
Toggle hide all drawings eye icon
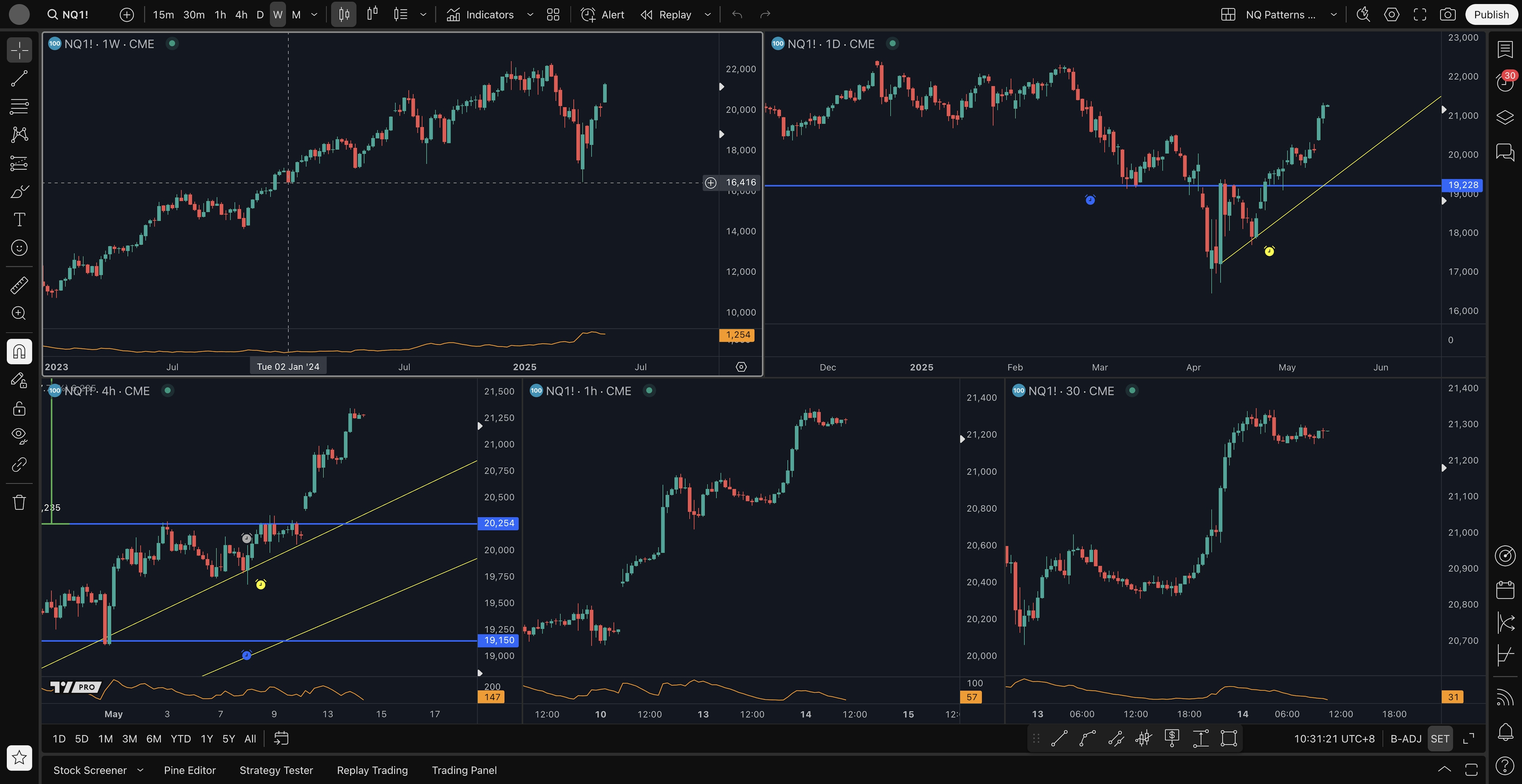(x=19, y=436)
